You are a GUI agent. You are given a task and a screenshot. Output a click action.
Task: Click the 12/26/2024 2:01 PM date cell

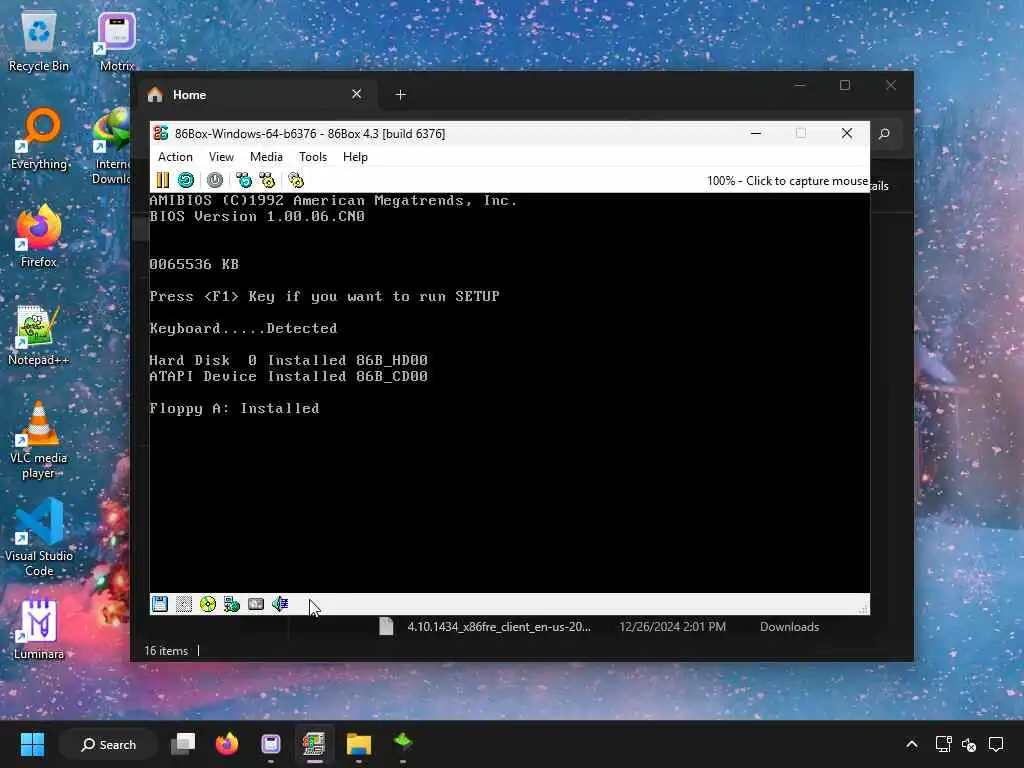pyautogui.click(x=672, y=627)
